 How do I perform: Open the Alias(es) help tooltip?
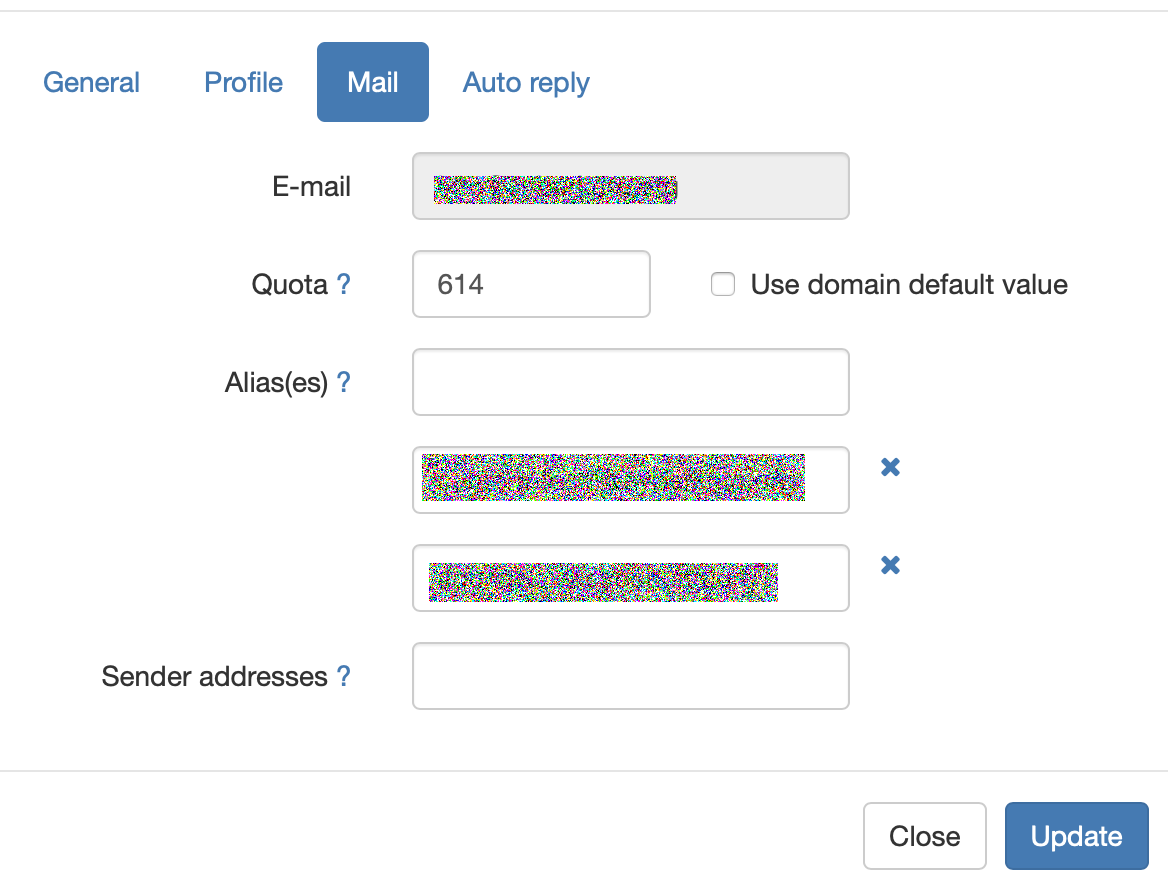[344, 382]
